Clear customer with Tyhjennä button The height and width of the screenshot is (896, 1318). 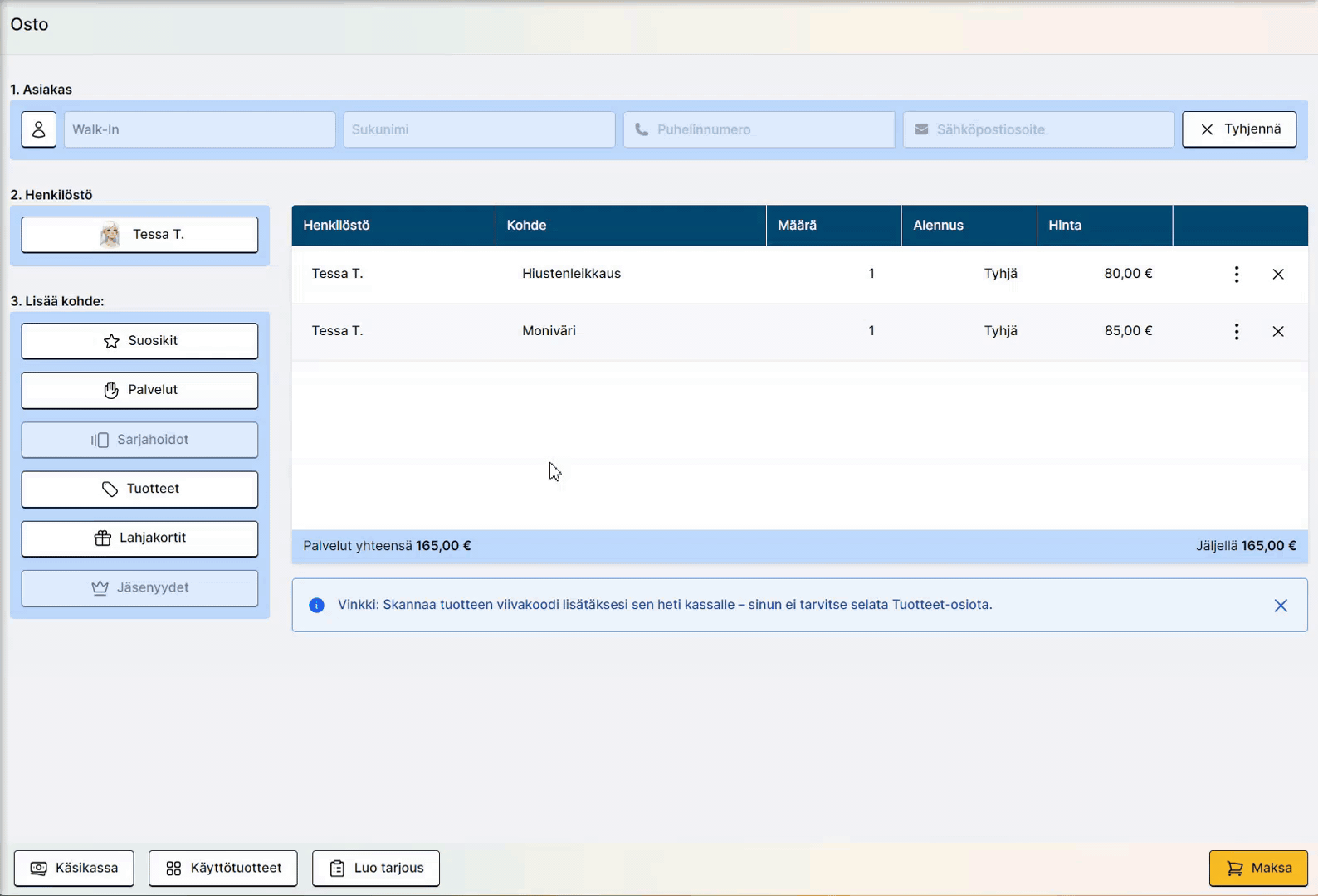[1239, 129]
